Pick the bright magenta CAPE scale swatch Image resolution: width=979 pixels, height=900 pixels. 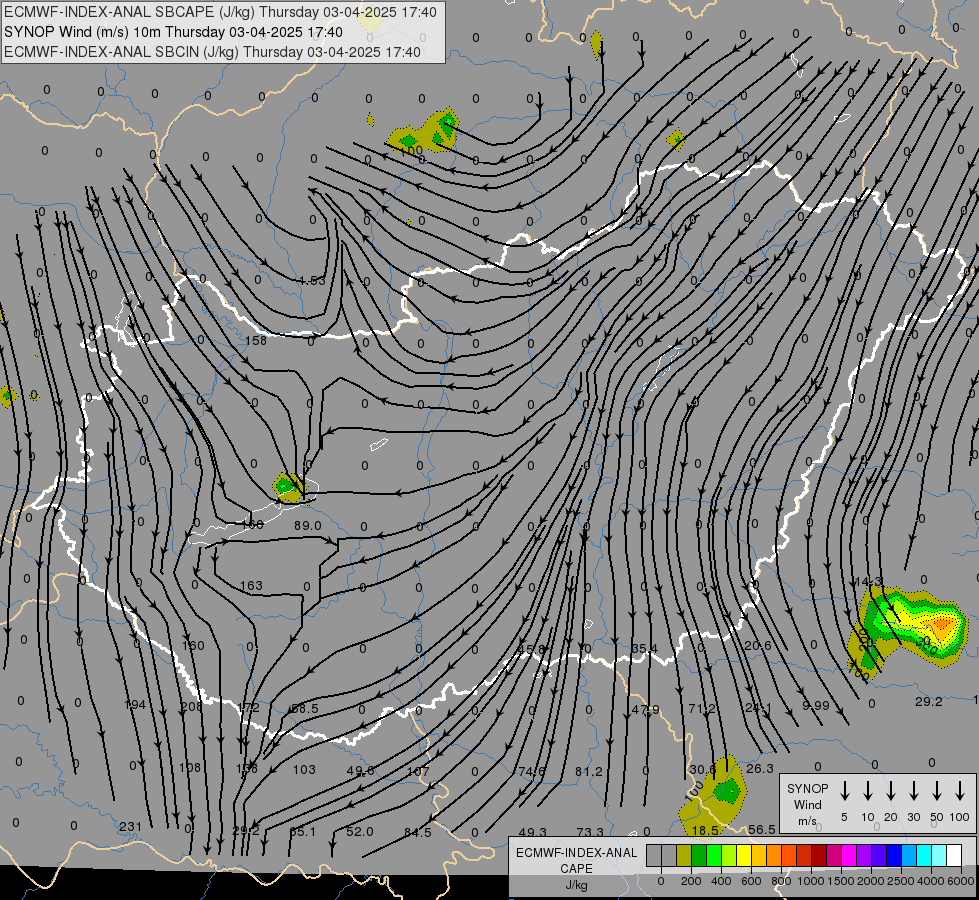[x=849, y=856]
